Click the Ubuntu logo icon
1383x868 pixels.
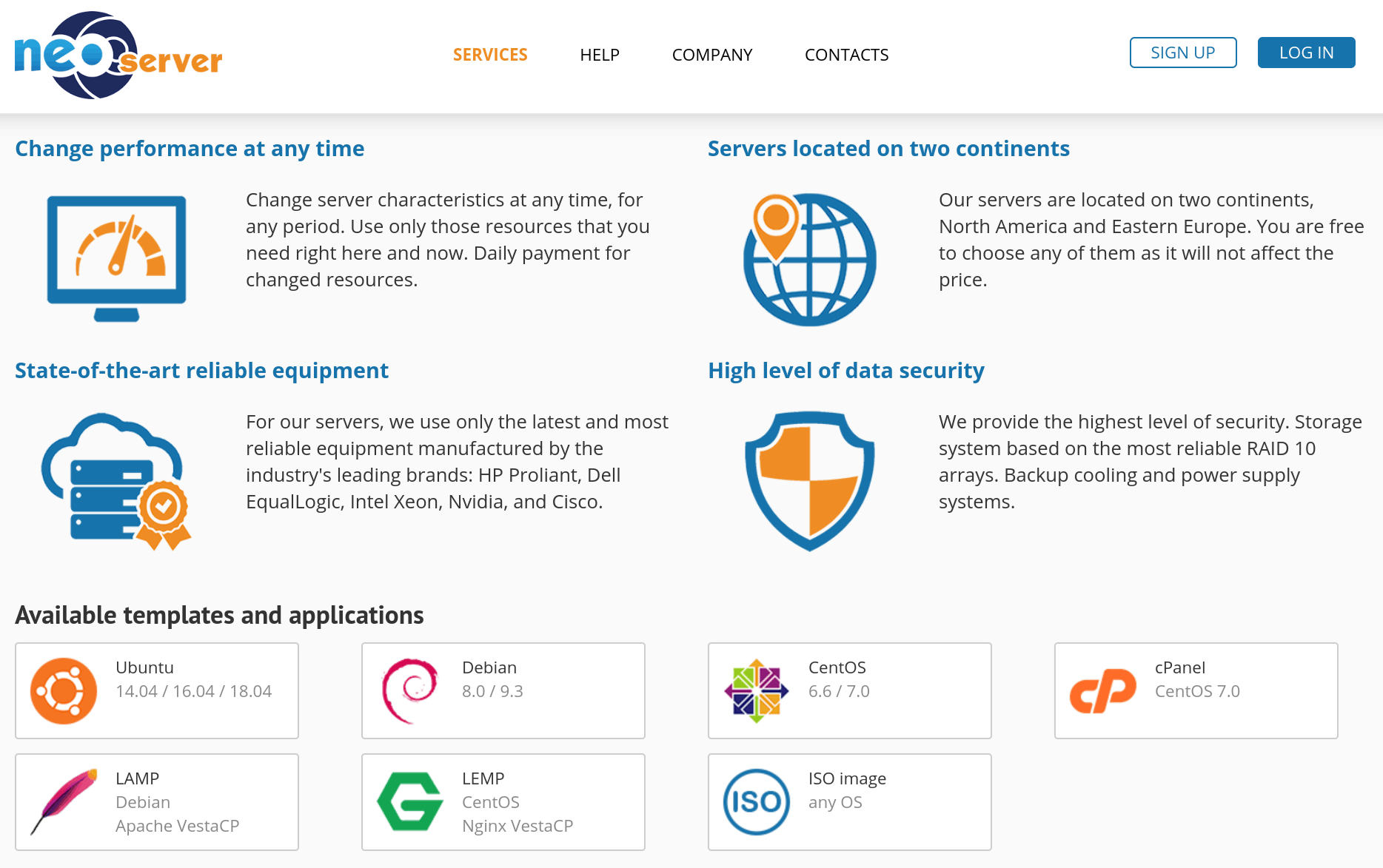(x=64, y=690)
